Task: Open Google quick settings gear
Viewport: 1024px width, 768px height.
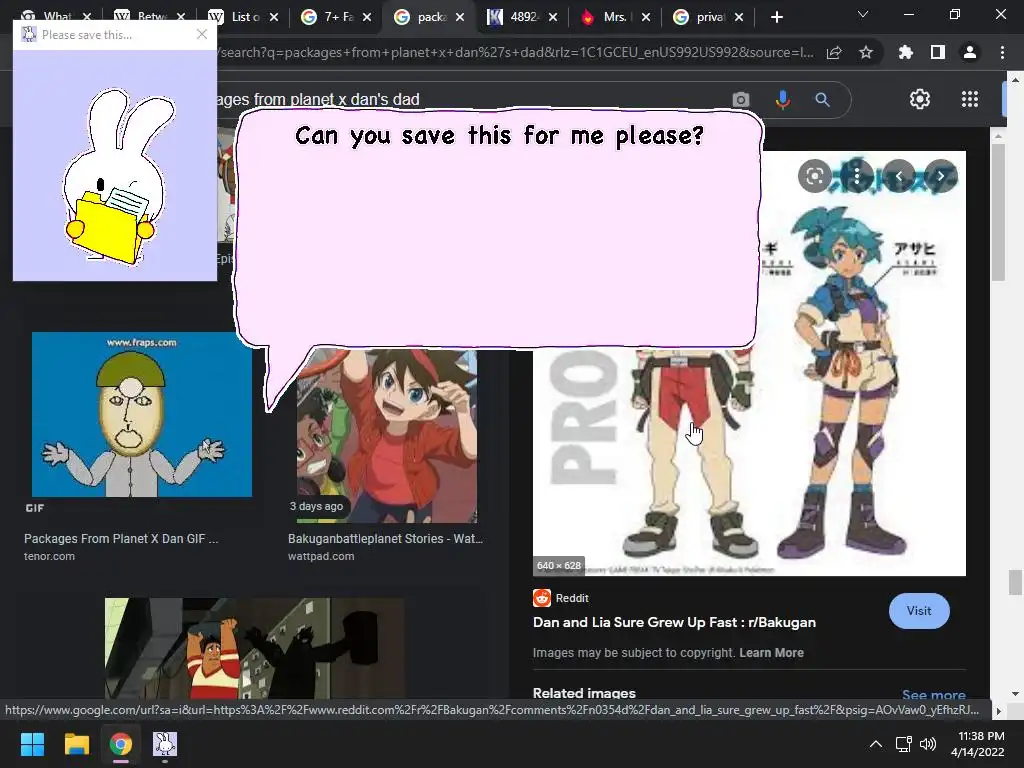Action: (920, 99)
